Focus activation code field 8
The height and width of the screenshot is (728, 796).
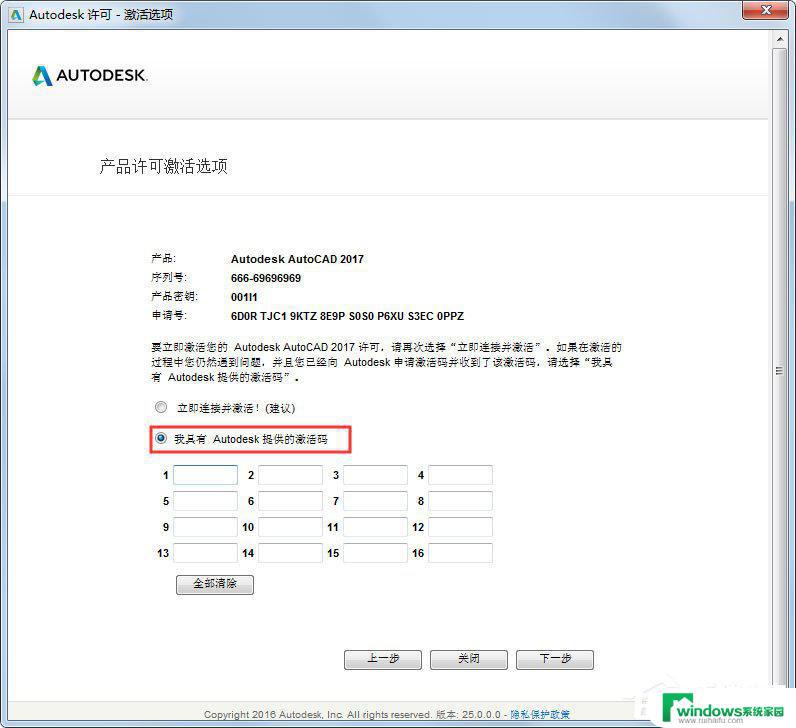(x=460, y=501)
